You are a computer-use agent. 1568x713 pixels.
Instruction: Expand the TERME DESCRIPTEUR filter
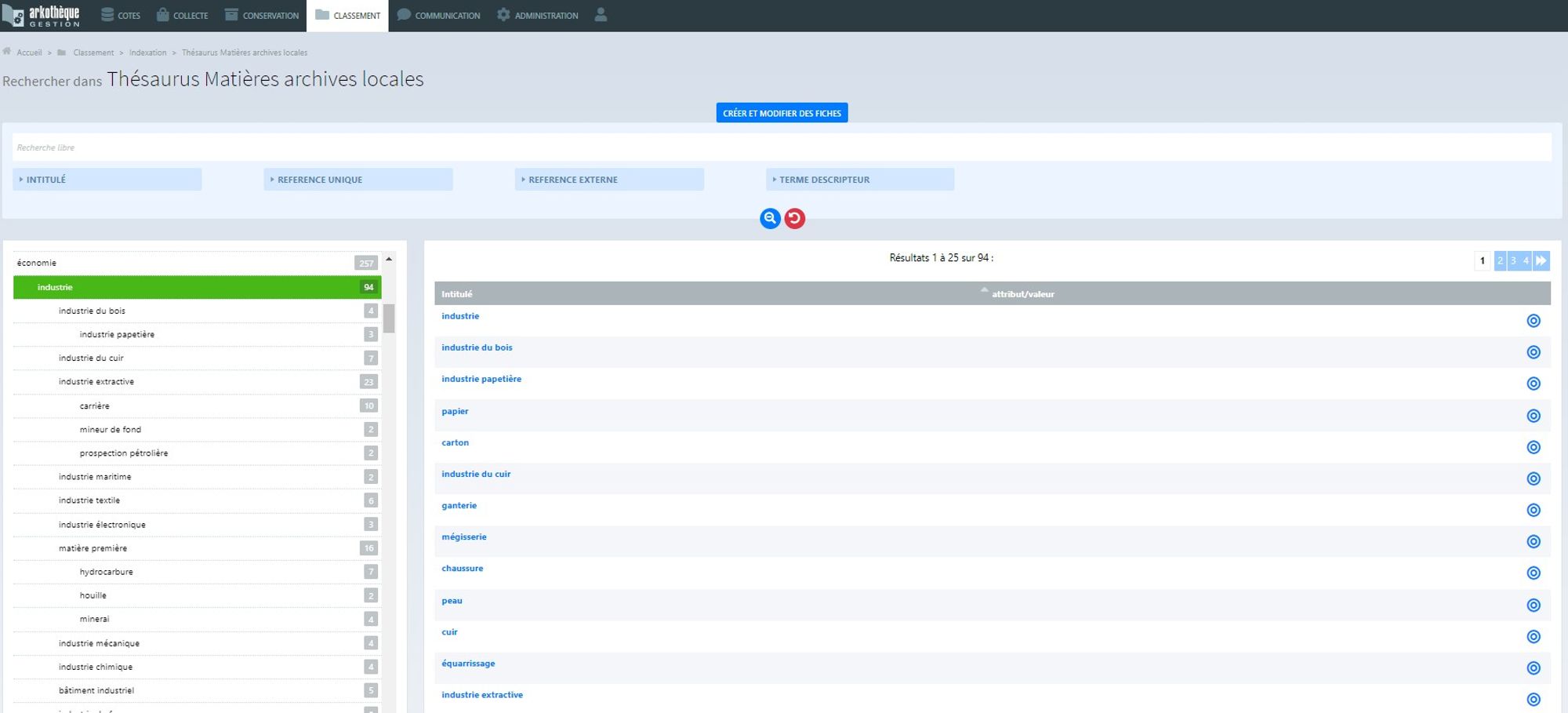point(860,180)
